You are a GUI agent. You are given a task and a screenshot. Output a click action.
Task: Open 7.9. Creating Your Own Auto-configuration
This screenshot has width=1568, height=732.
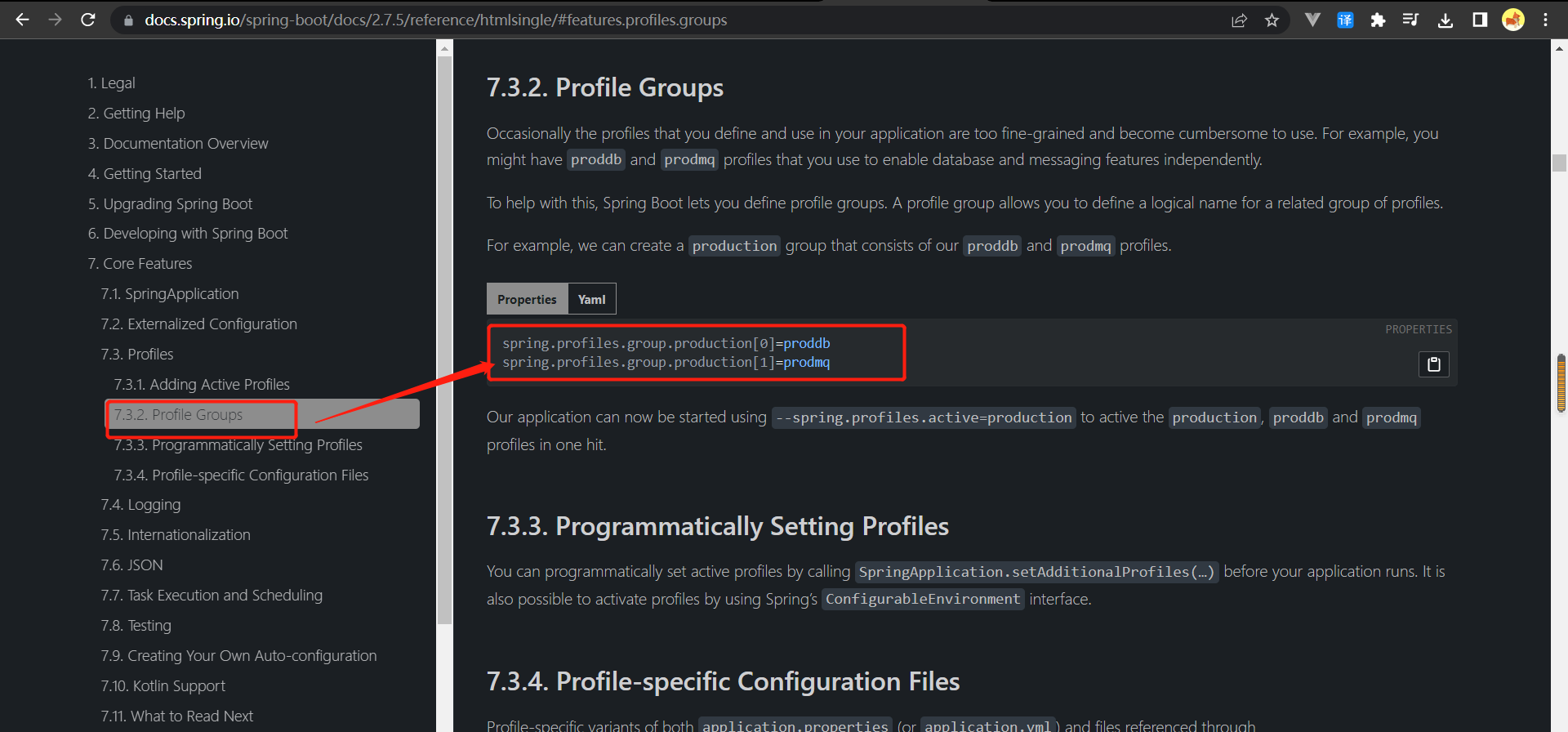click(238, 655)
